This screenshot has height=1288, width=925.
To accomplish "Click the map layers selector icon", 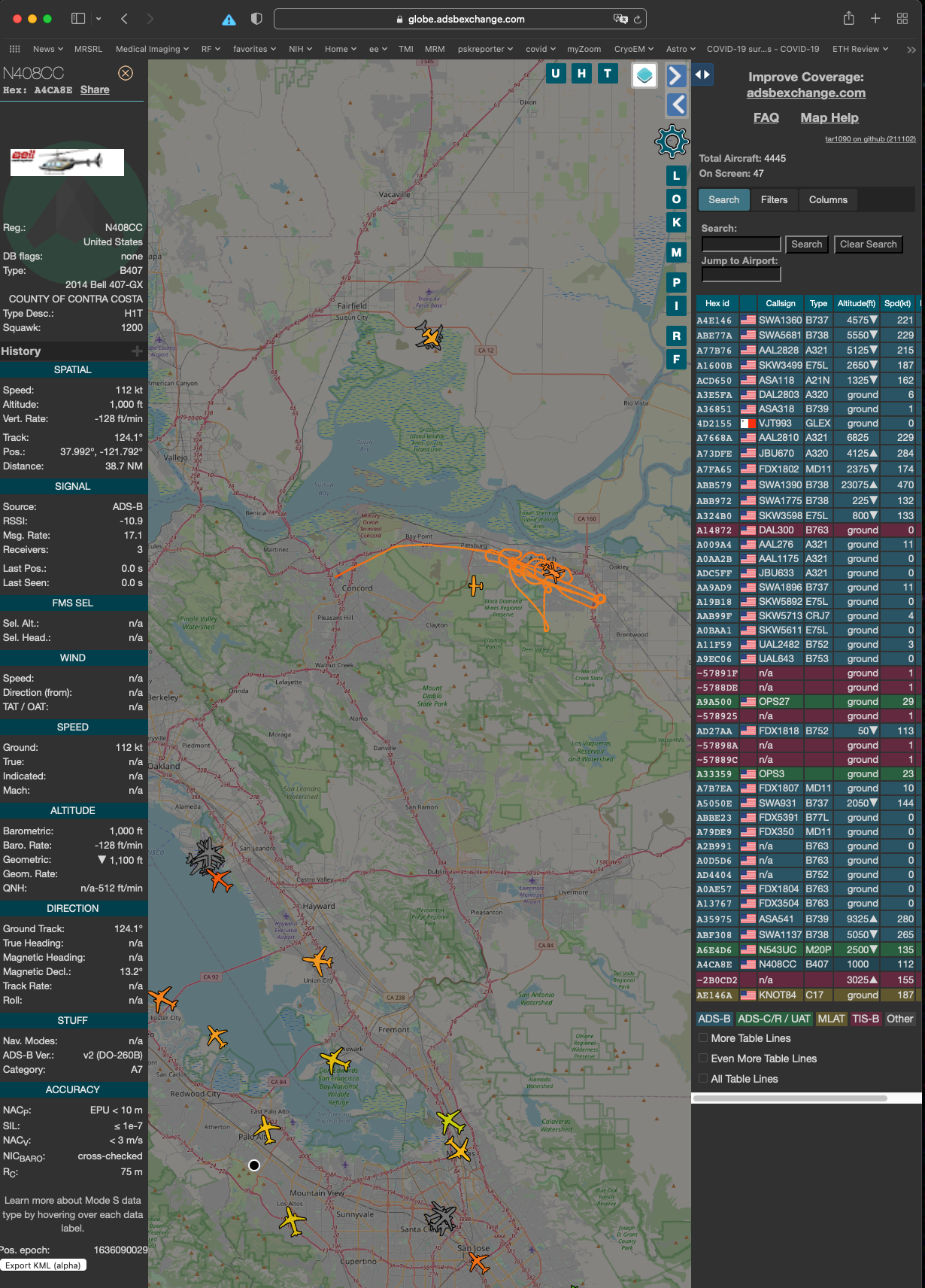I will tap(644, 75).
